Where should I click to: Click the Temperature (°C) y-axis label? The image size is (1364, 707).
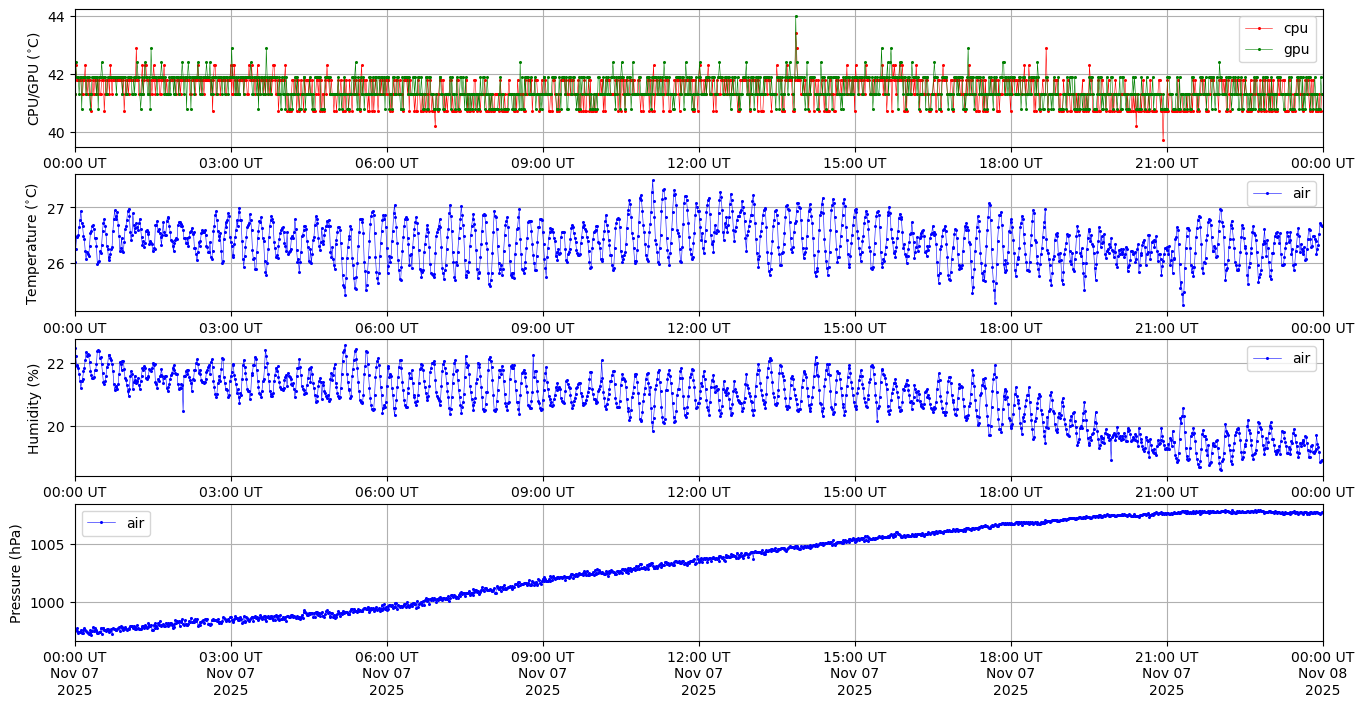point(33,243)
